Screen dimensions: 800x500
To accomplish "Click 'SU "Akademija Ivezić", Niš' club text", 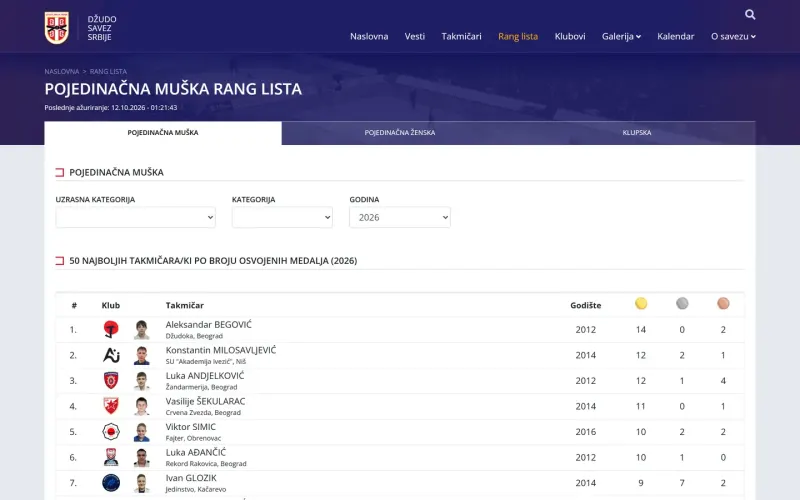I will pos(205,361).
